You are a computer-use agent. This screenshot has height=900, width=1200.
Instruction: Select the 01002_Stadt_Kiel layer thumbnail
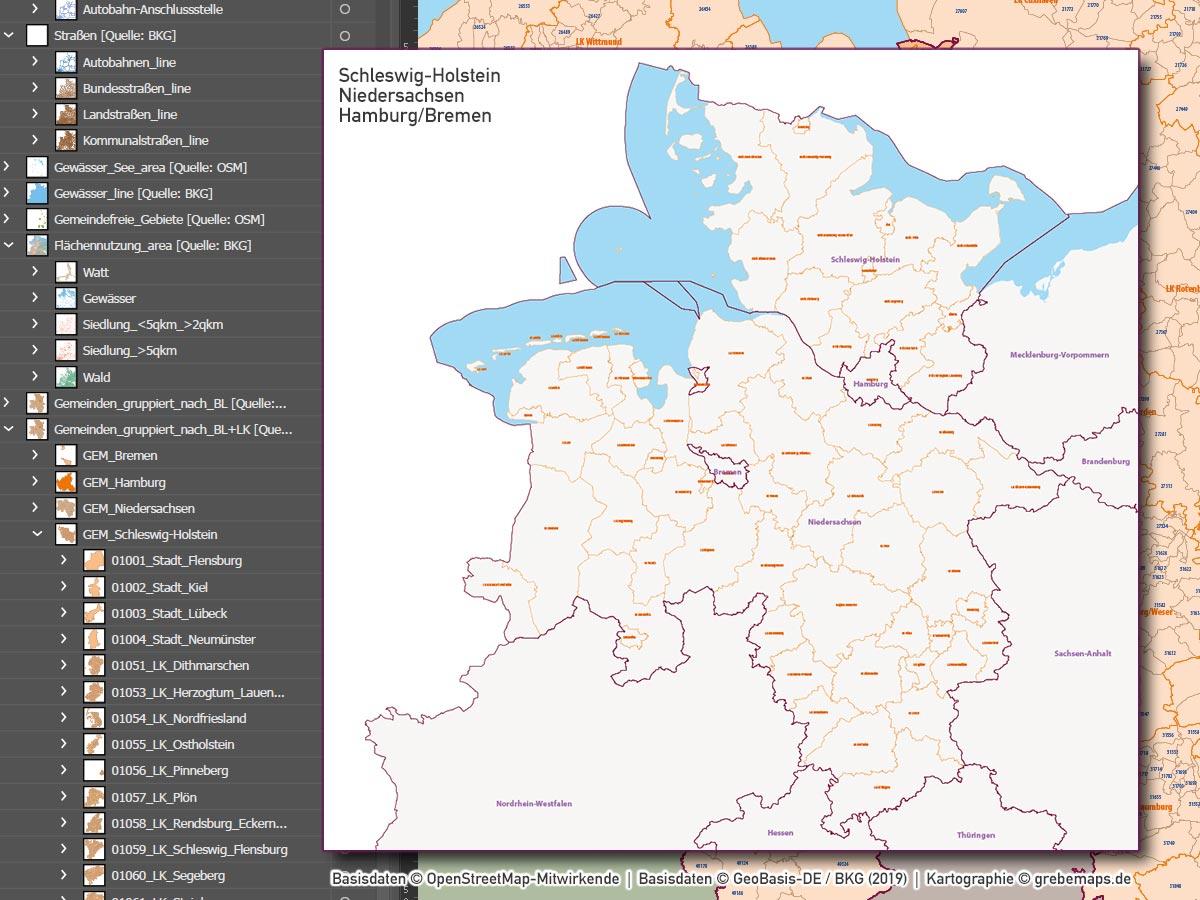click(x=93, y=586)
